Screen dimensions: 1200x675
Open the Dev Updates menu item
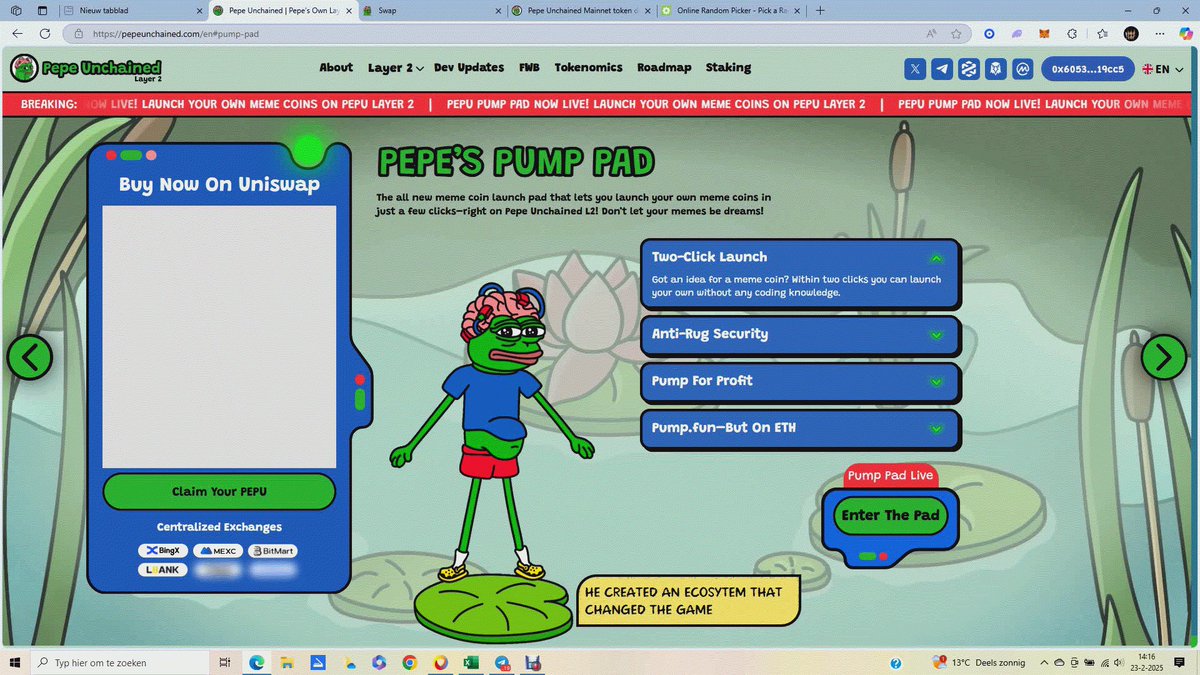coord(469,68)
